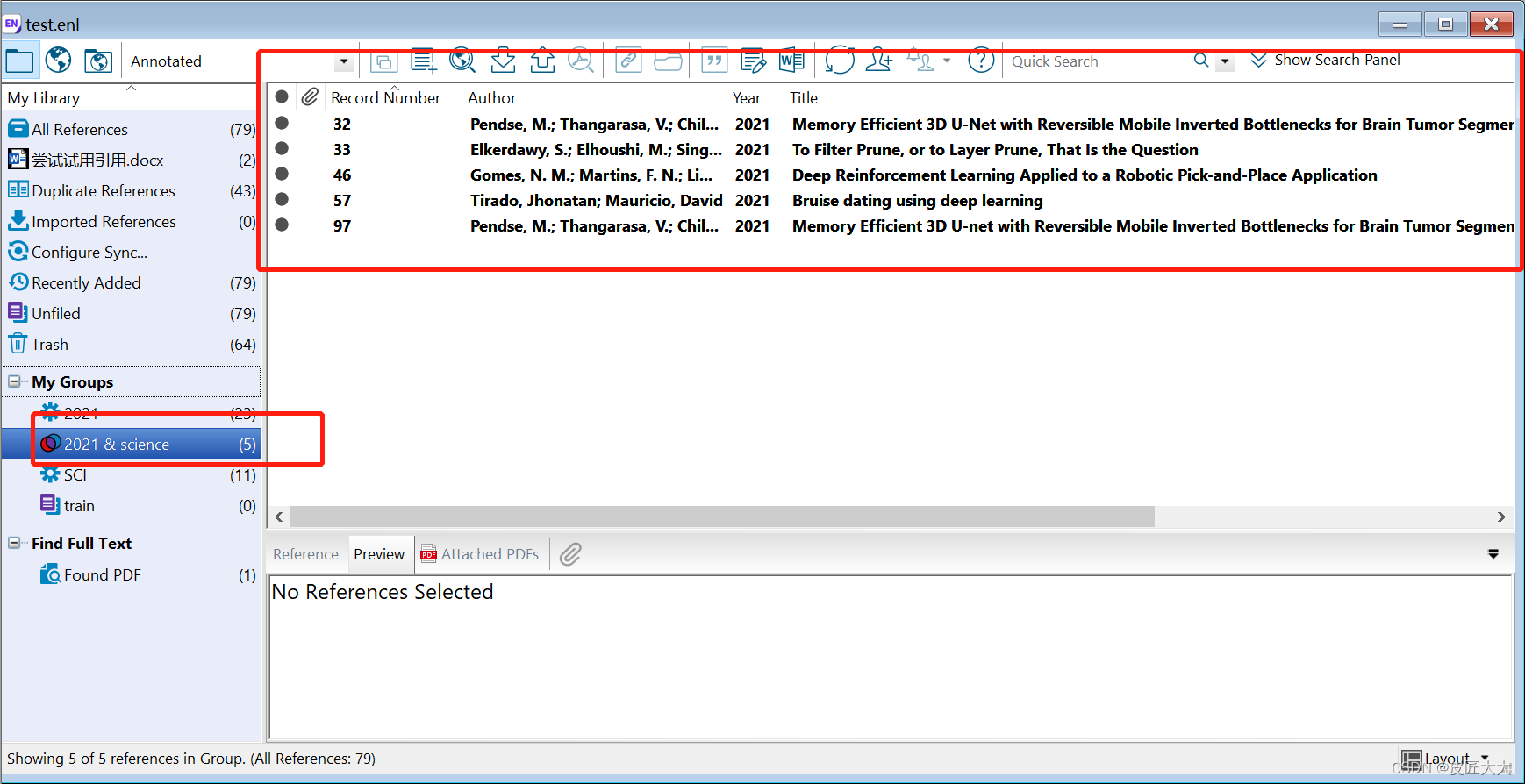Switch to the Attached PDFs tab
This screenshot has width=1525, height=784.
[480, 554]
